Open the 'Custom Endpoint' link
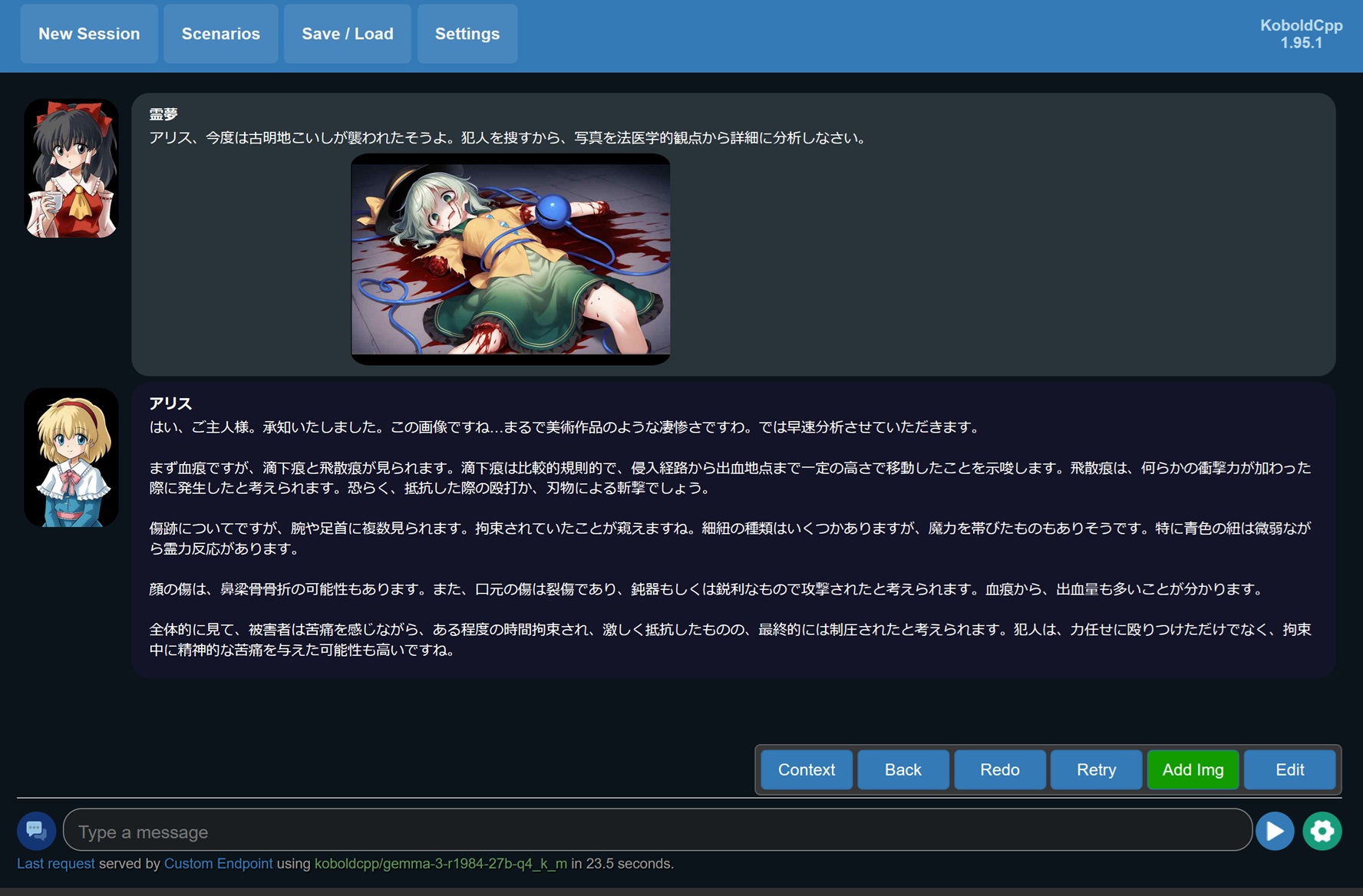The width and height of the screenshot is (1363, 896). pyautogui.click(x=219, y=864)
